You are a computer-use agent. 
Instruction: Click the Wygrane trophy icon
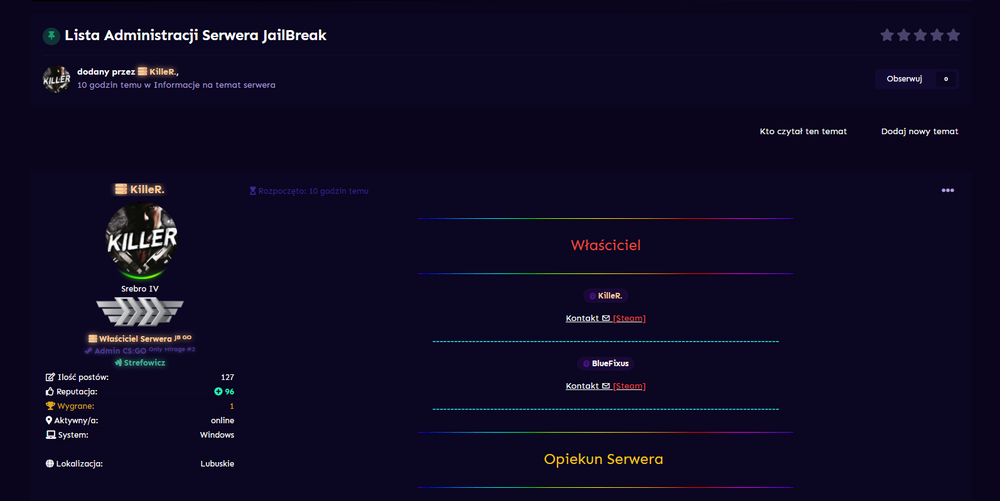[50, 406]
